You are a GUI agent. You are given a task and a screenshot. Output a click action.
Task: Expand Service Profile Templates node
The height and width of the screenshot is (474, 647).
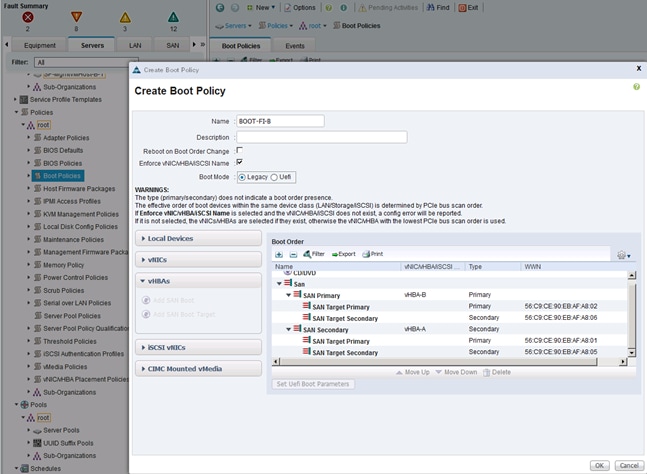[x=15, y=99]
